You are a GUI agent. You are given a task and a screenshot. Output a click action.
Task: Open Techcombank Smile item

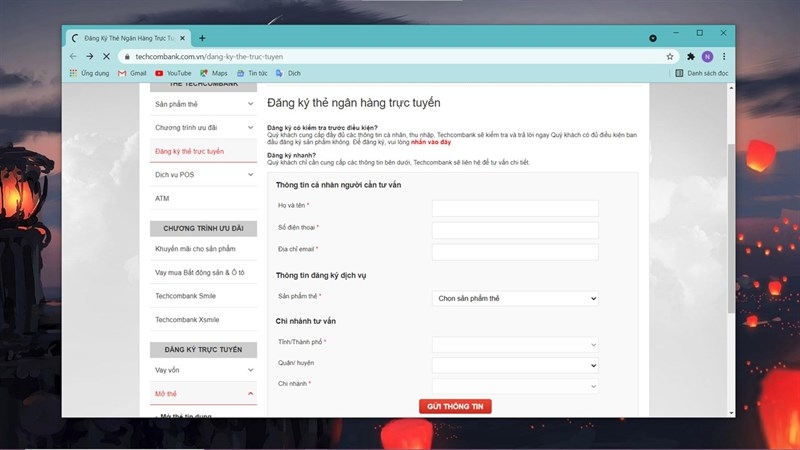coord(204,296)
